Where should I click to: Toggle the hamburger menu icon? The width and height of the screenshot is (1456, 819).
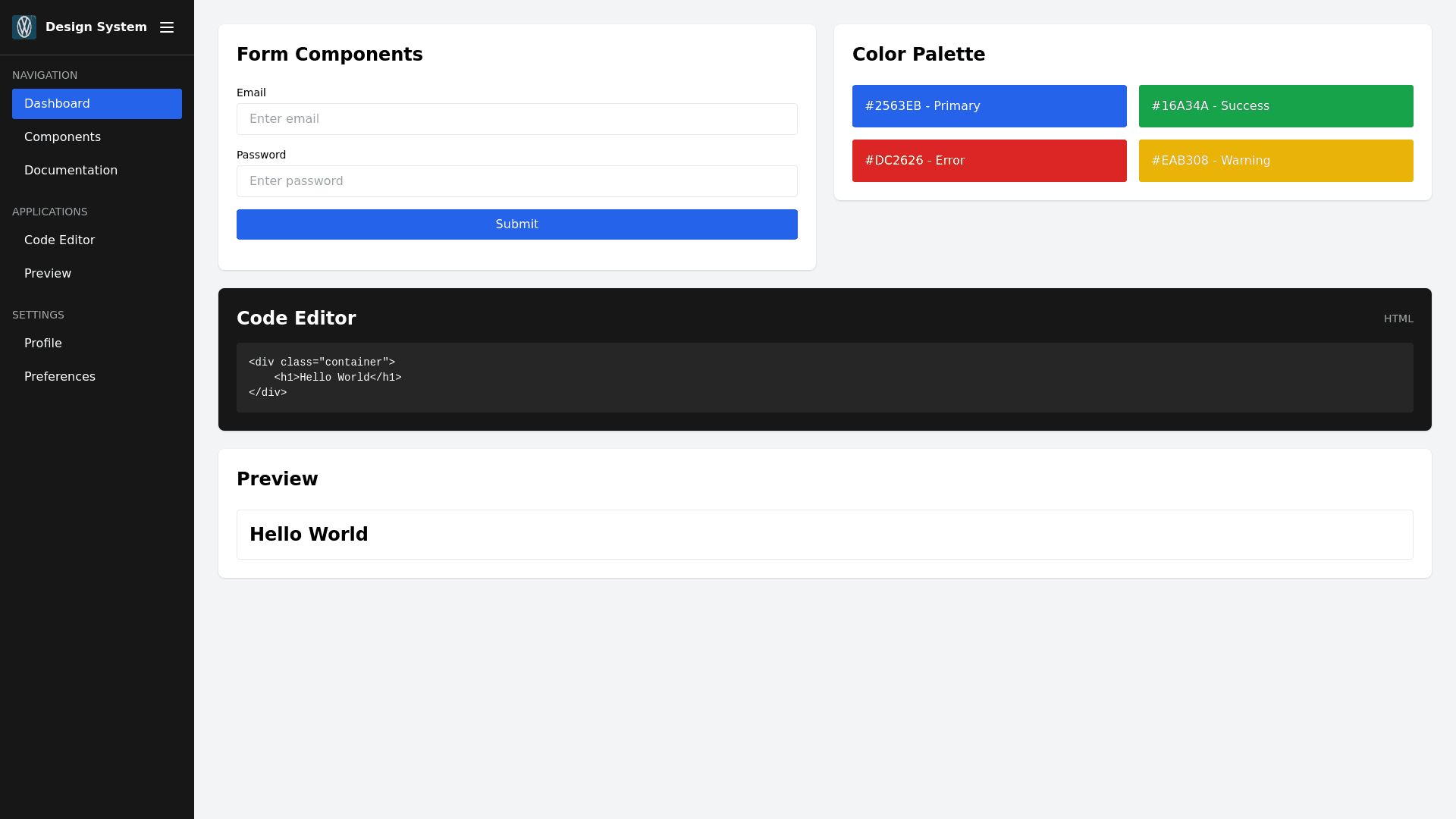coord(167,27)
